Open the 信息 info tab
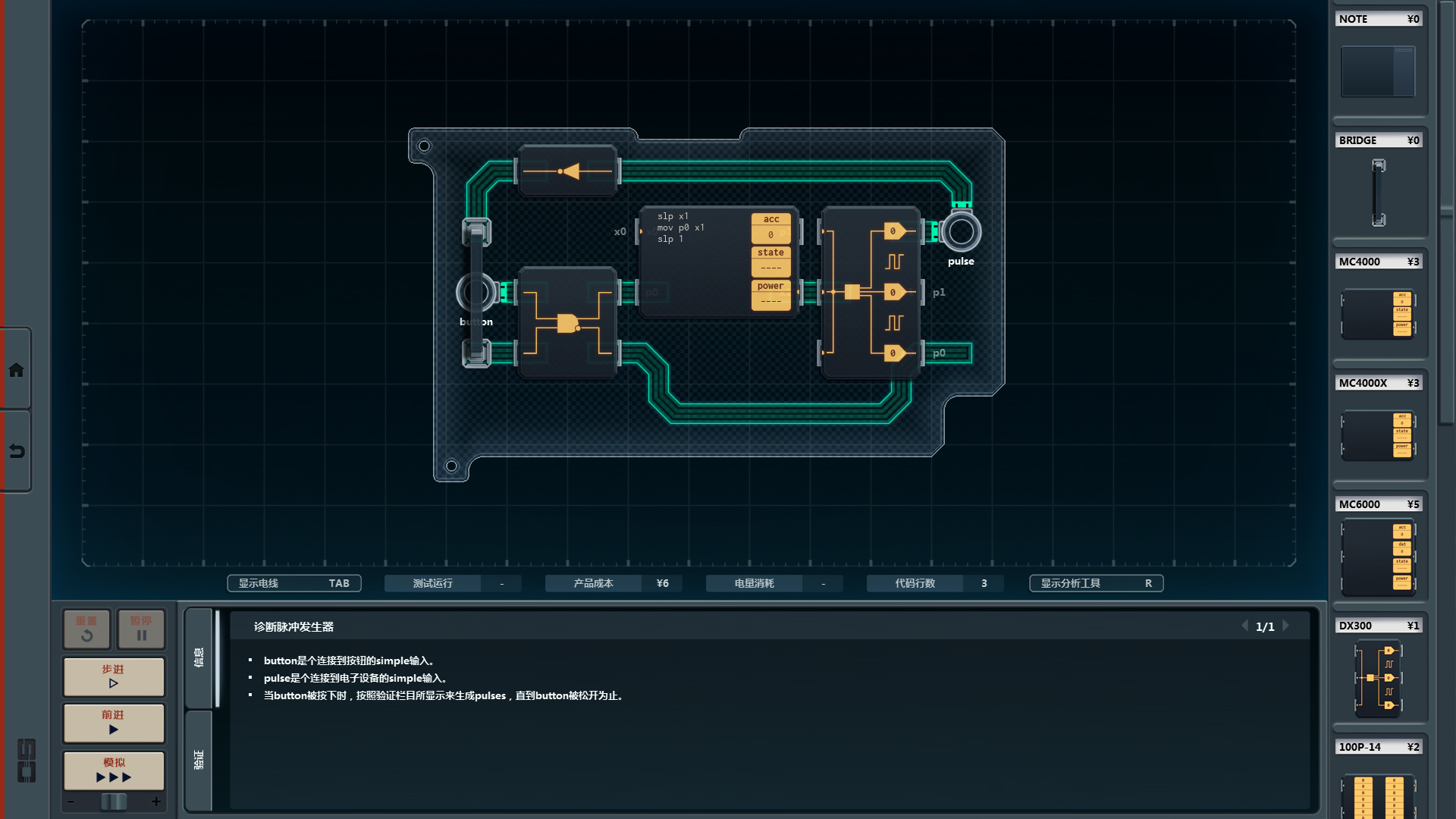1456x819 pixels. [199, 657]
